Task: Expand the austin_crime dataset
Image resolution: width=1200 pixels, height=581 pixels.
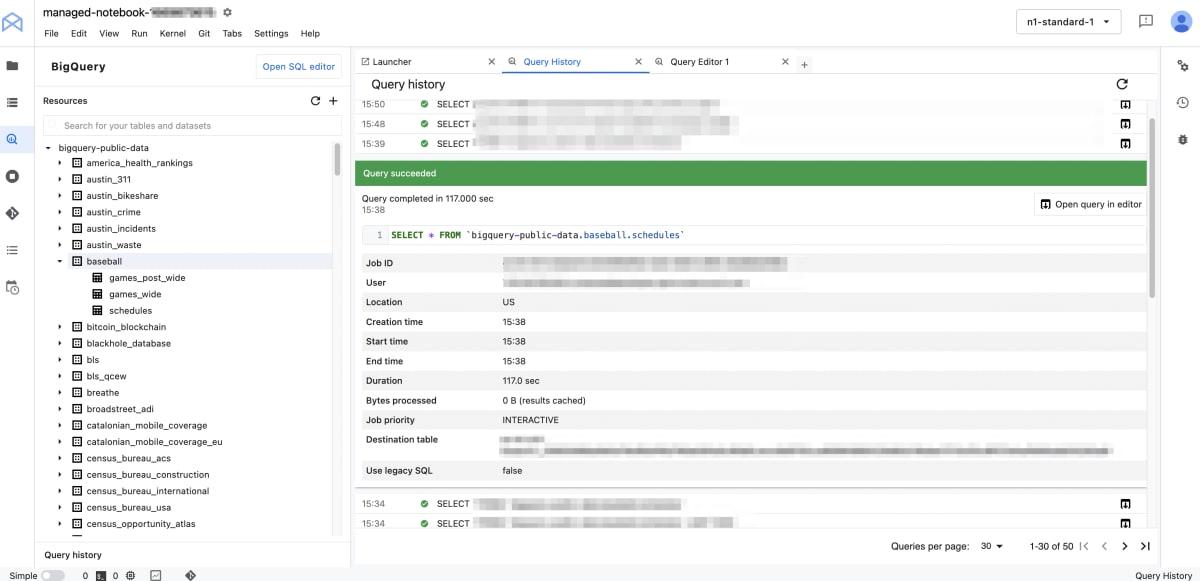Action: (60, 212)
